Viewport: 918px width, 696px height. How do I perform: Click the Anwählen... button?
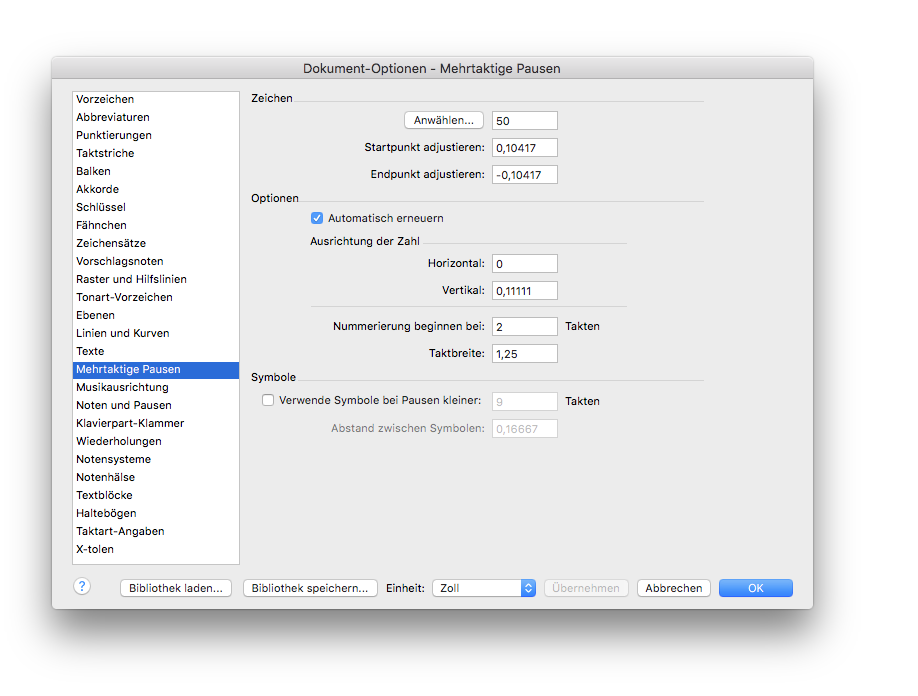pos(444,120)
